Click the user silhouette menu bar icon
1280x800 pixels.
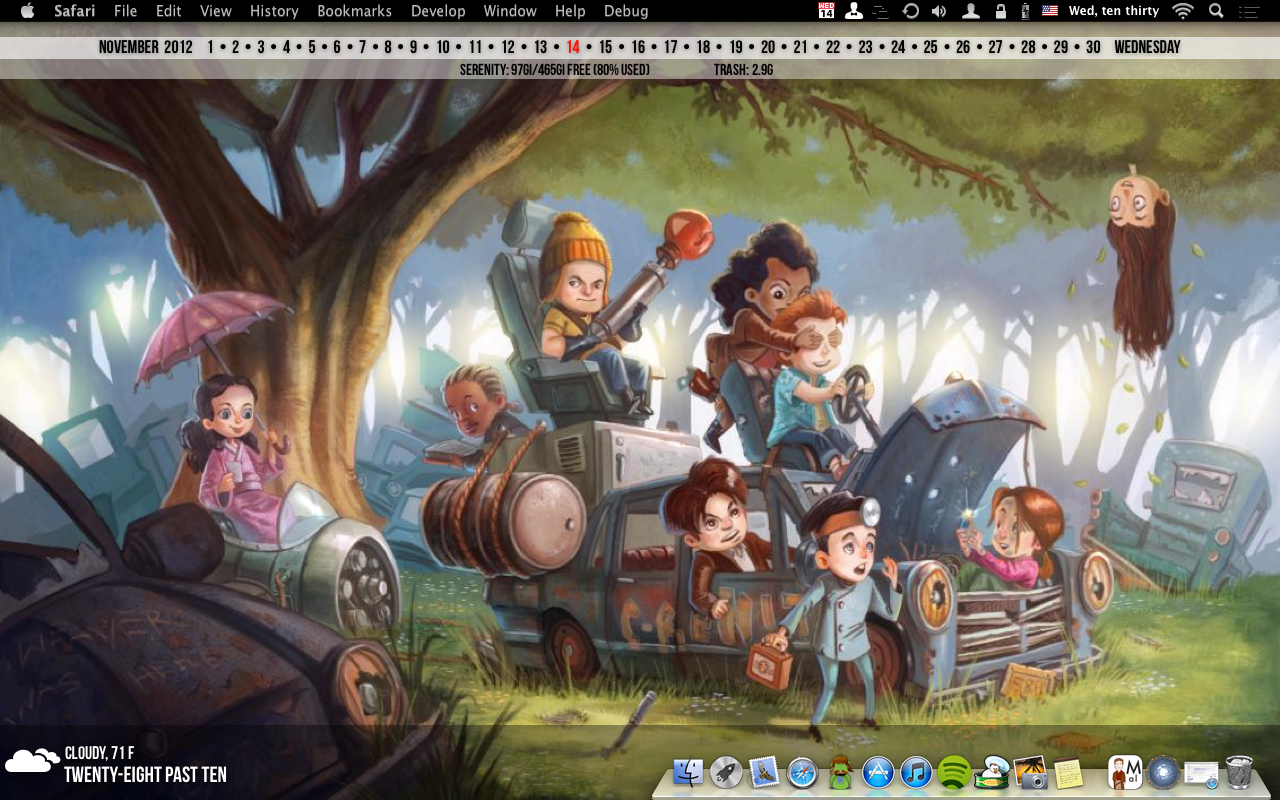(x=970, y=11)
